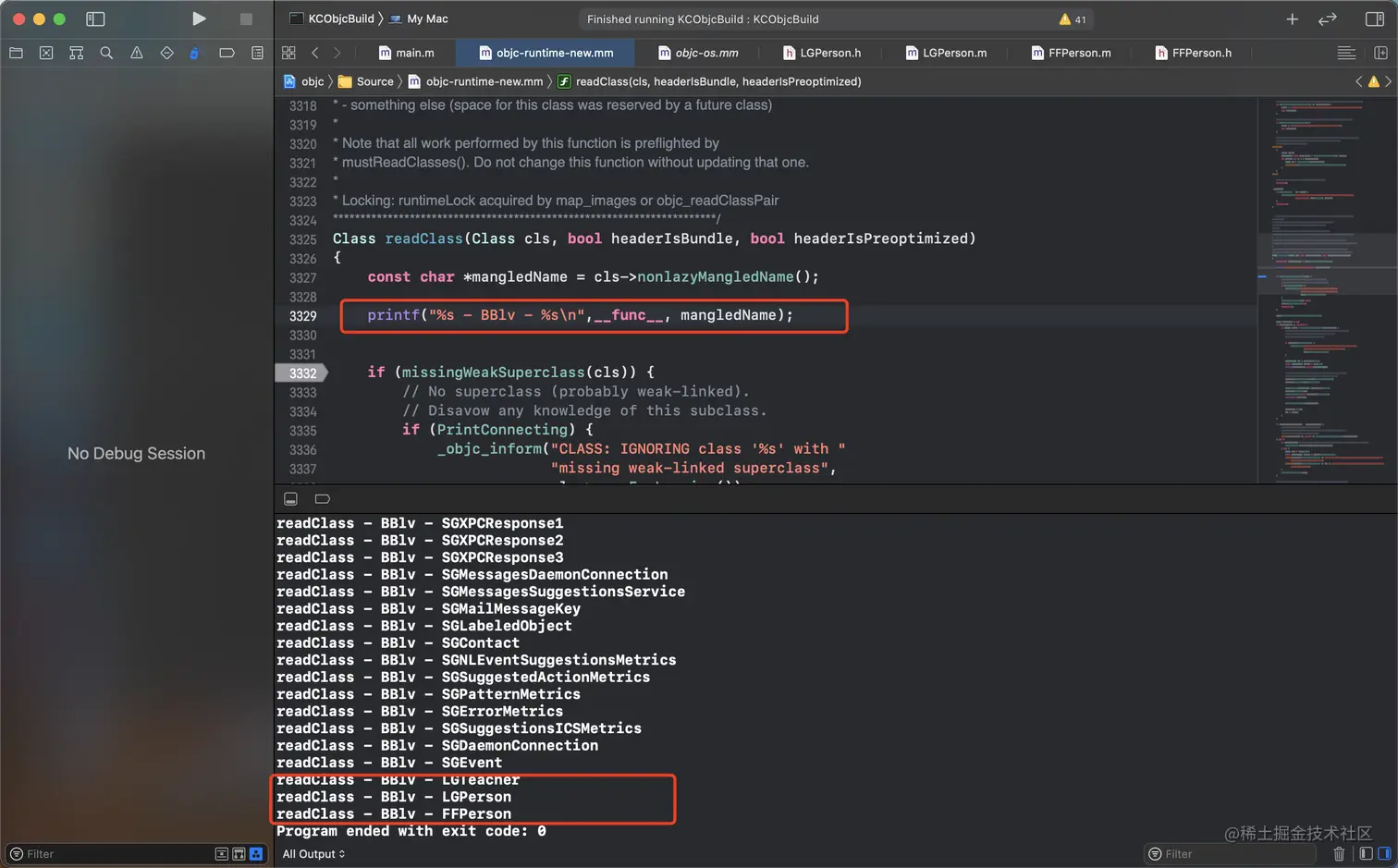Click the Add Editor on Right icon
Image resolution: width=1398 pixels, height=868 pixels.
pos(1380,53)
